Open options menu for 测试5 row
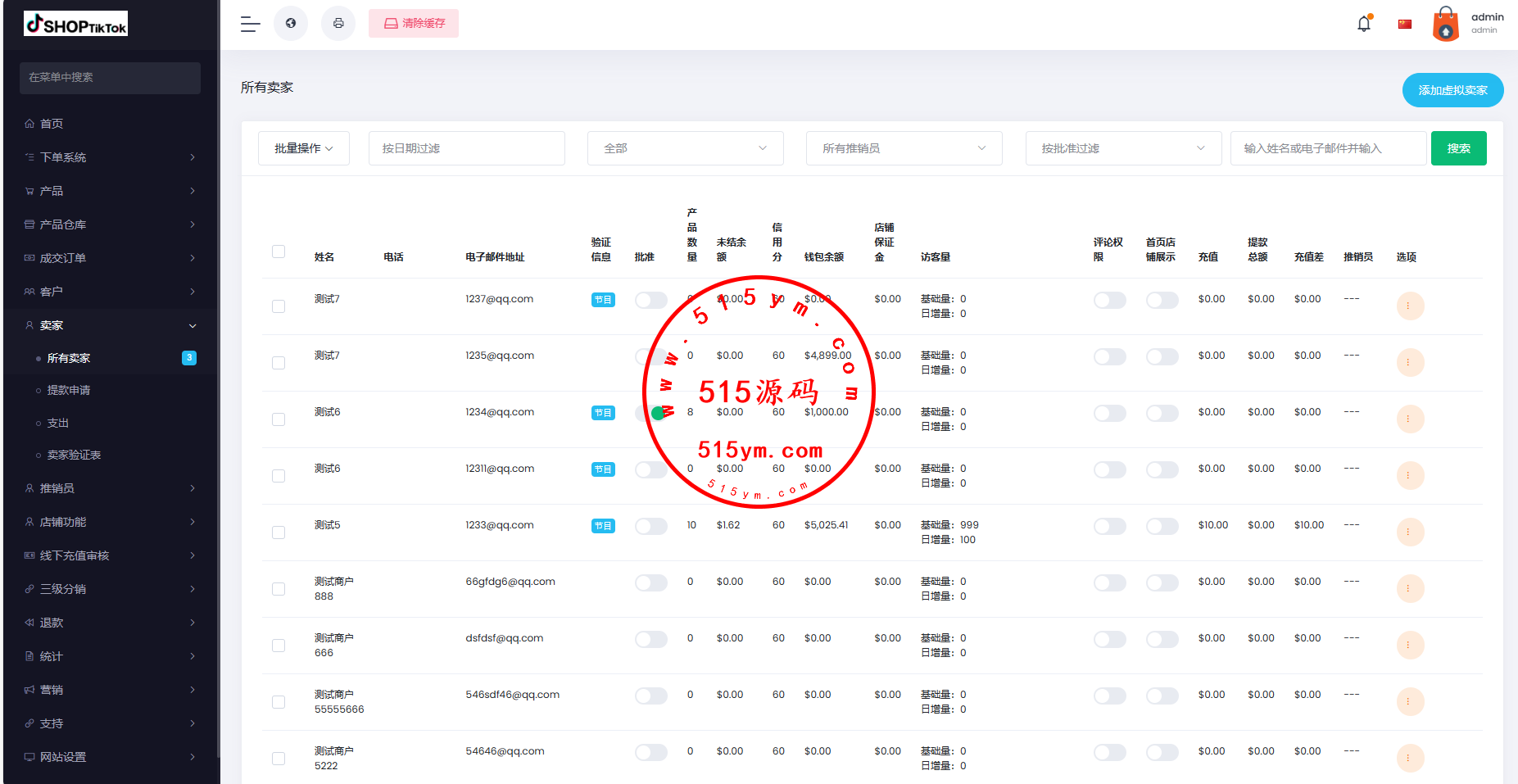The height and width of the screenshot is (784, 1518). [1410, 532]
